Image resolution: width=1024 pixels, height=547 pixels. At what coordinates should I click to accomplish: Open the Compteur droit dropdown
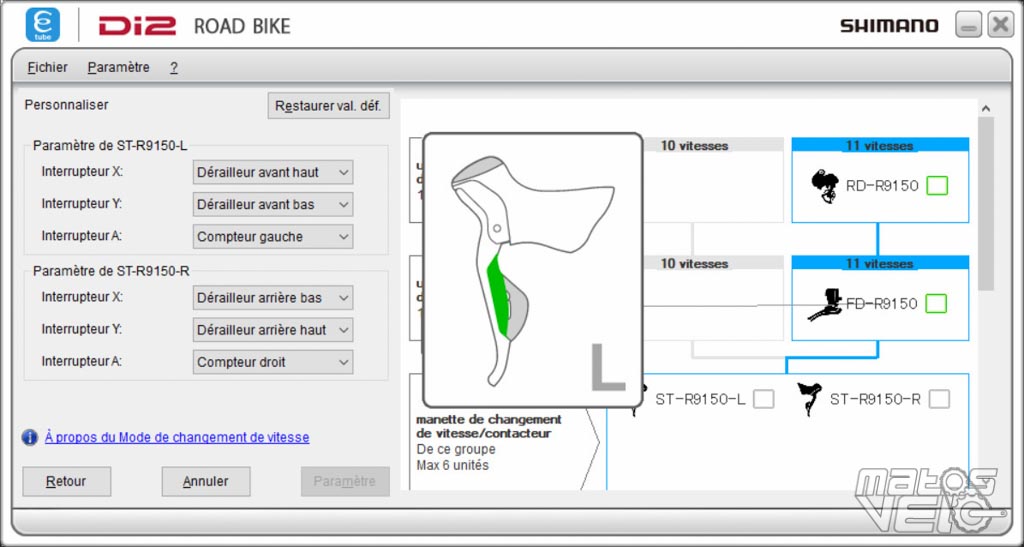(273, 362)
